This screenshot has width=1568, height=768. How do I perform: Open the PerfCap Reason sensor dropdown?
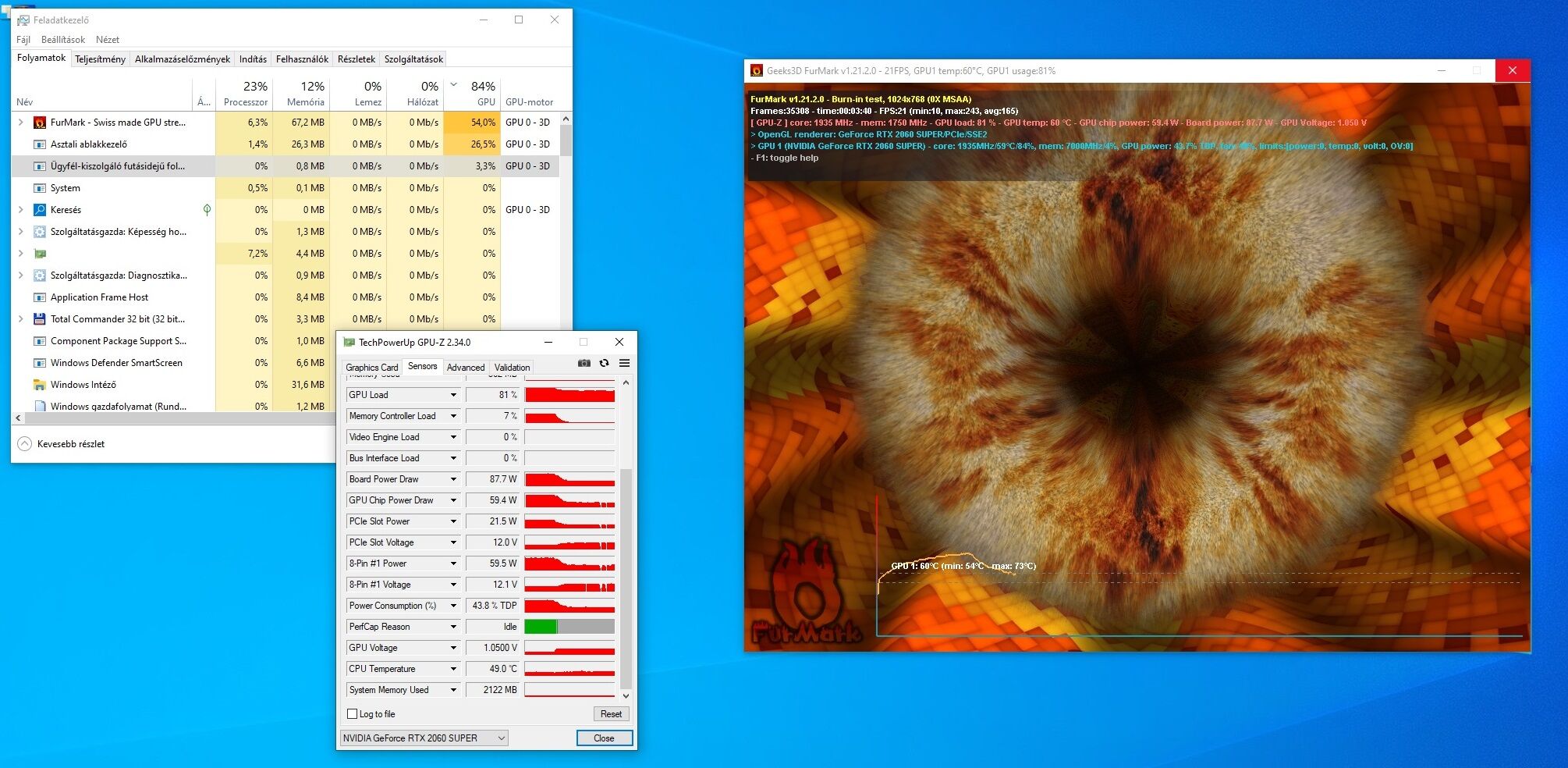[453, 627]
